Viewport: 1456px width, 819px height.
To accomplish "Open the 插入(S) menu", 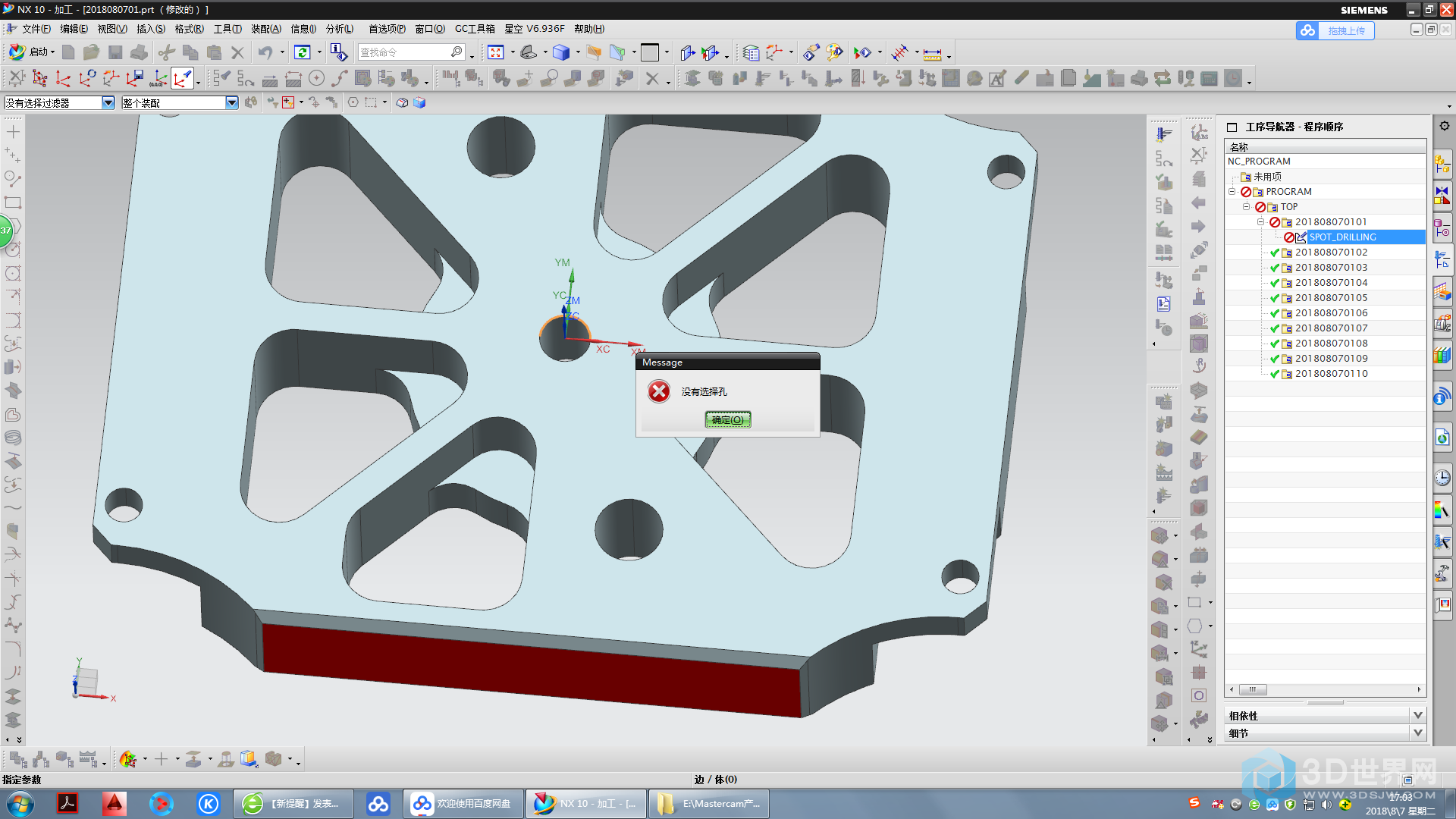I will click(151, 29).
